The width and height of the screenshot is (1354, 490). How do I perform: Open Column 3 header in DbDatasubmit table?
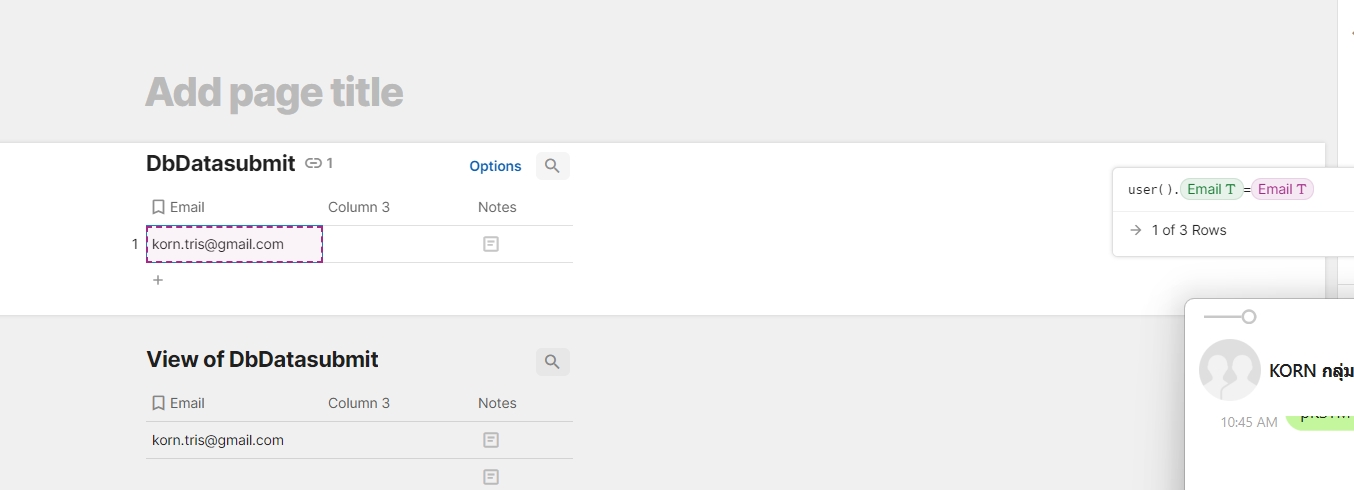358,207
